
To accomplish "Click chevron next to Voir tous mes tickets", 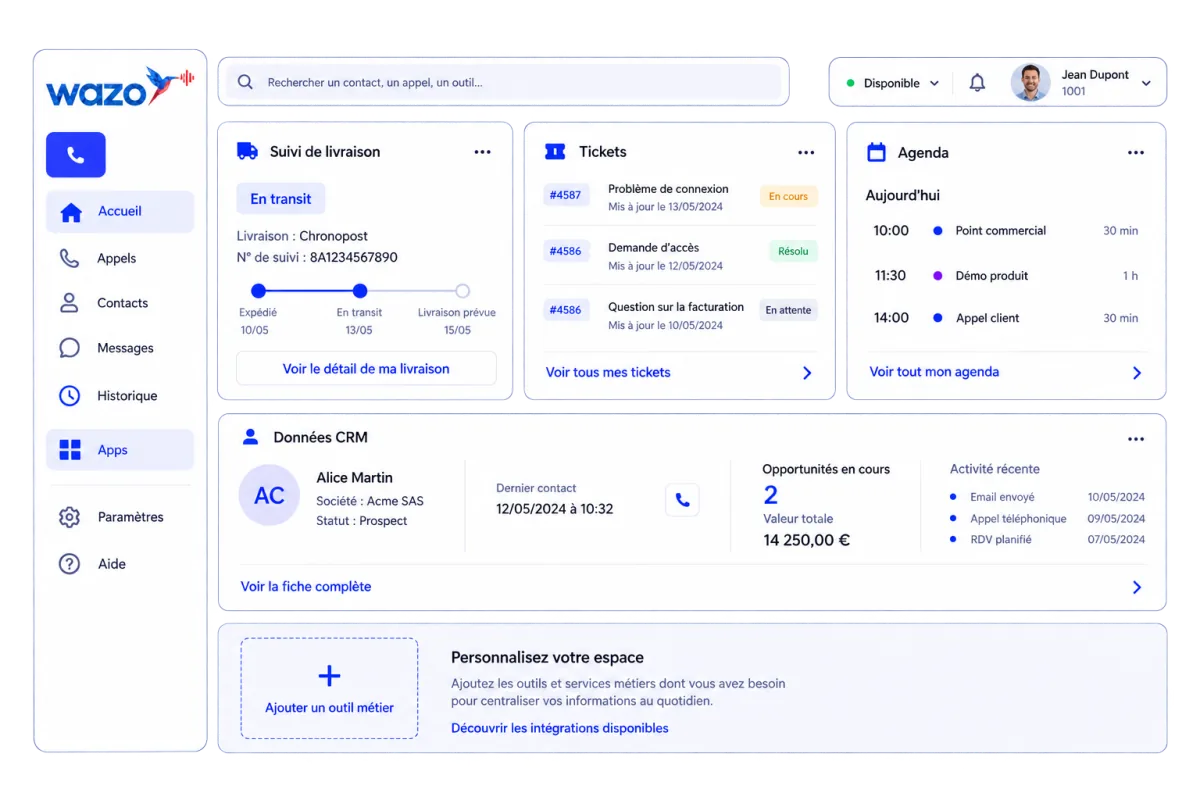I will 807,373.
